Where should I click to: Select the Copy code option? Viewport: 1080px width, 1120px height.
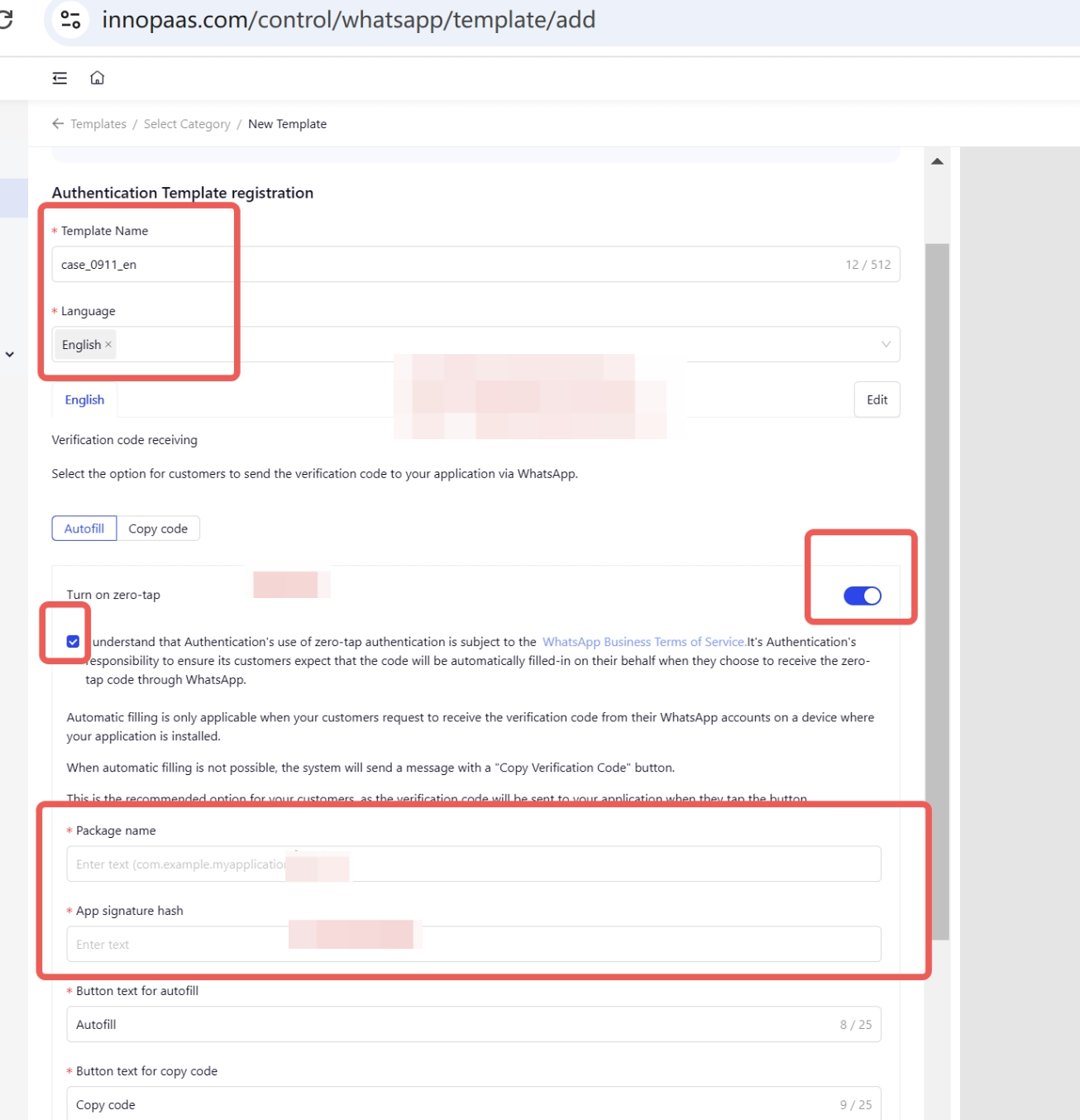pyautogui.click(x=158, y=529)
